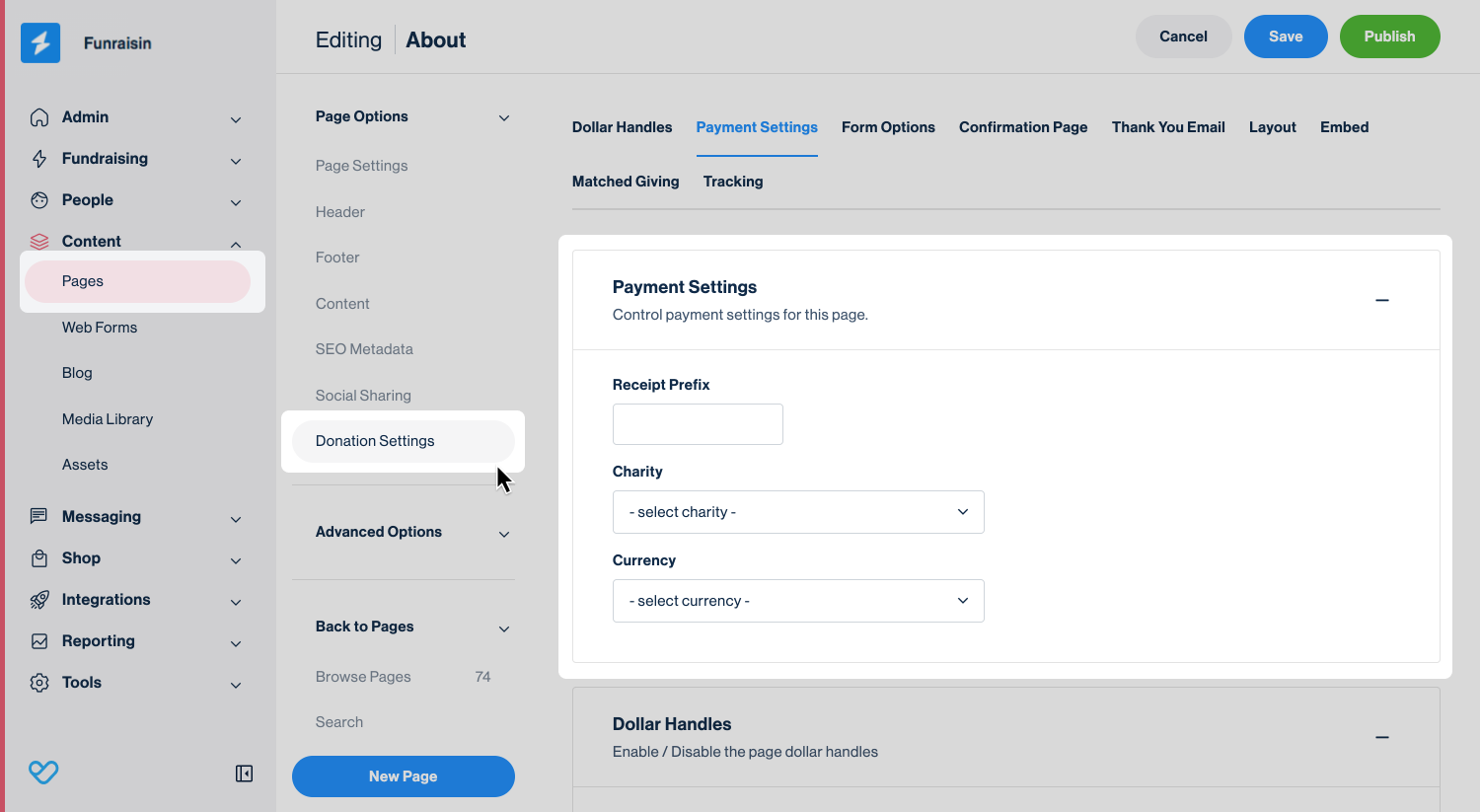Expand the Messaging menu chevron
This screenshot has width=1480, height=812.
(x=236, y=519)
